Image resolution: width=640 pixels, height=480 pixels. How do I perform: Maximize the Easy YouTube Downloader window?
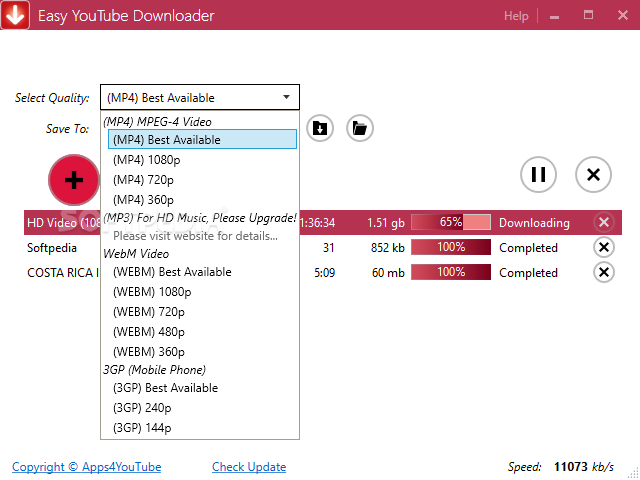click(x=588, y=15)
